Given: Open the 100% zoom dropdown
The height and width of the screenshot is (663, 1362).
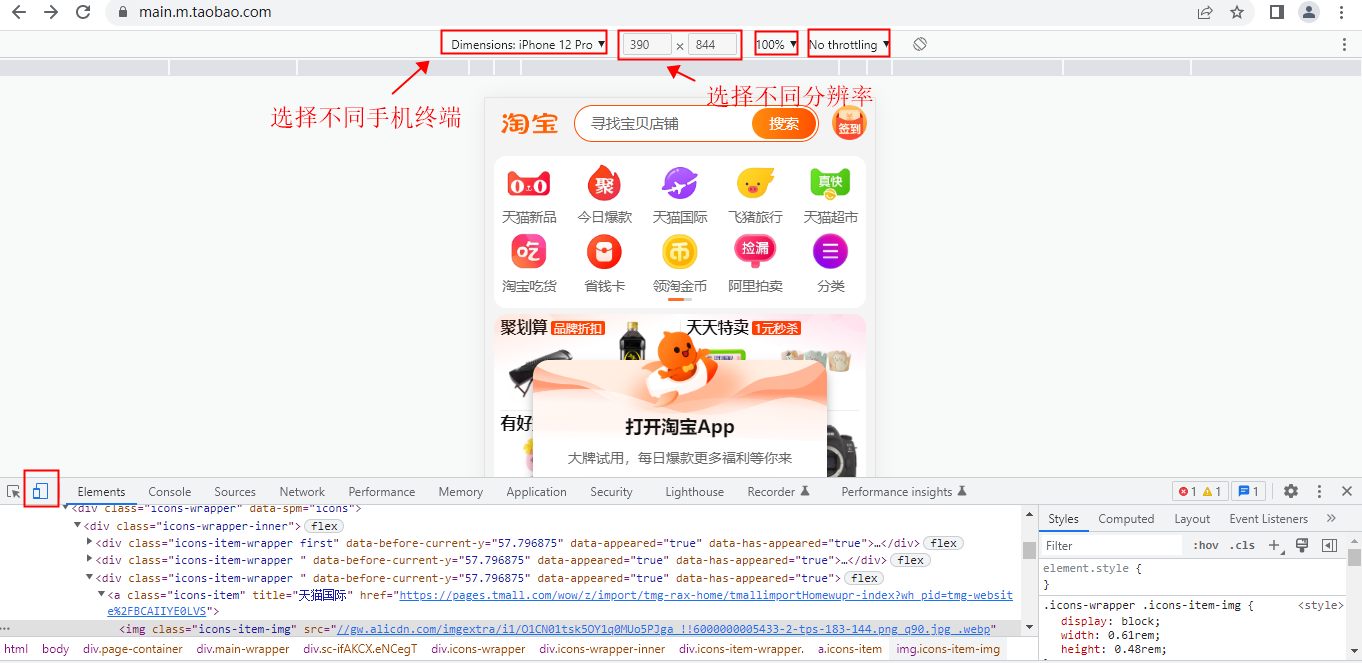Looking at the screenshot, I should point(777,45).
